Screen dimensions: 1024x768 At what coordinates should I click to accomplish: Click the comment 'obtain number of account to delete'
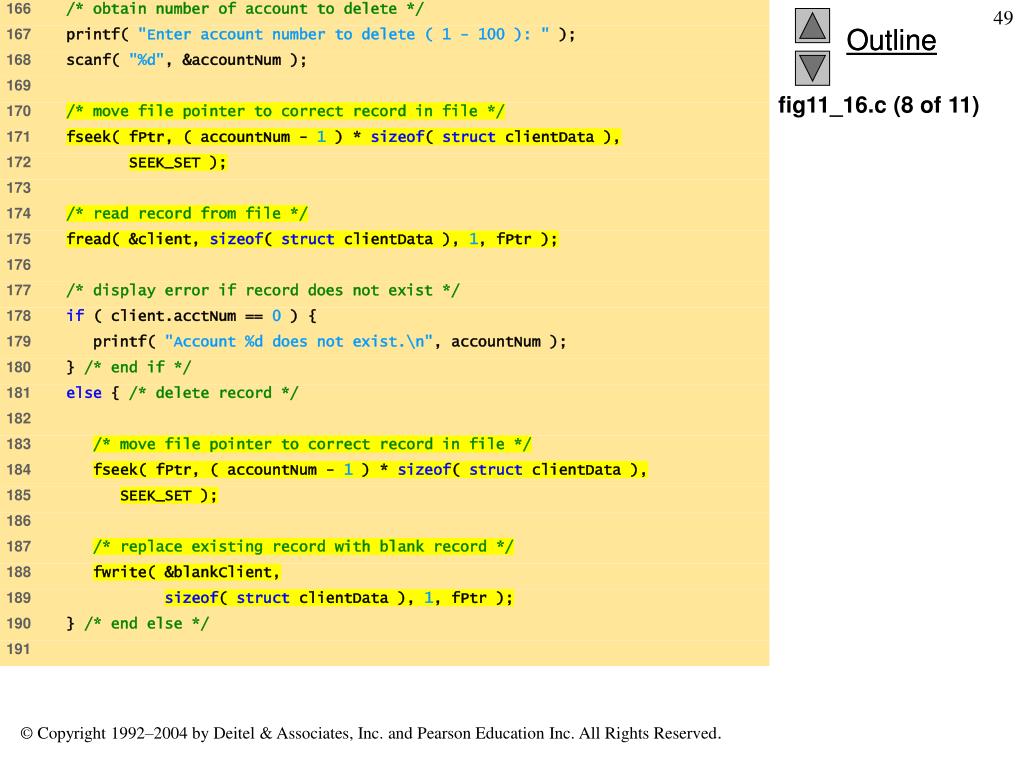click(x=245, y=8)
